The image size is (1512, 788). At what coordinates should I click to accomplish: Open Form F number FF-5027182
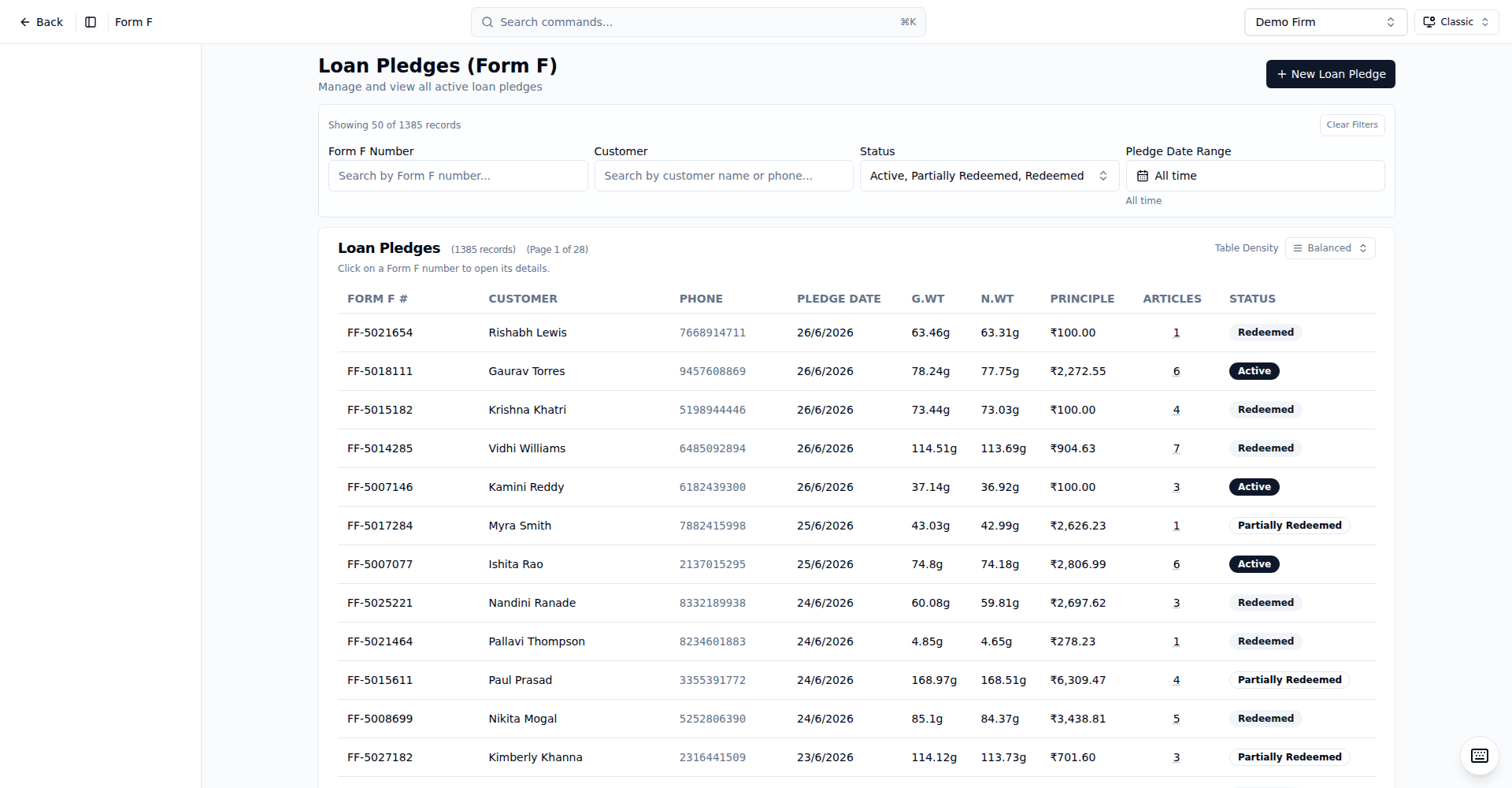tap(380, 757)
